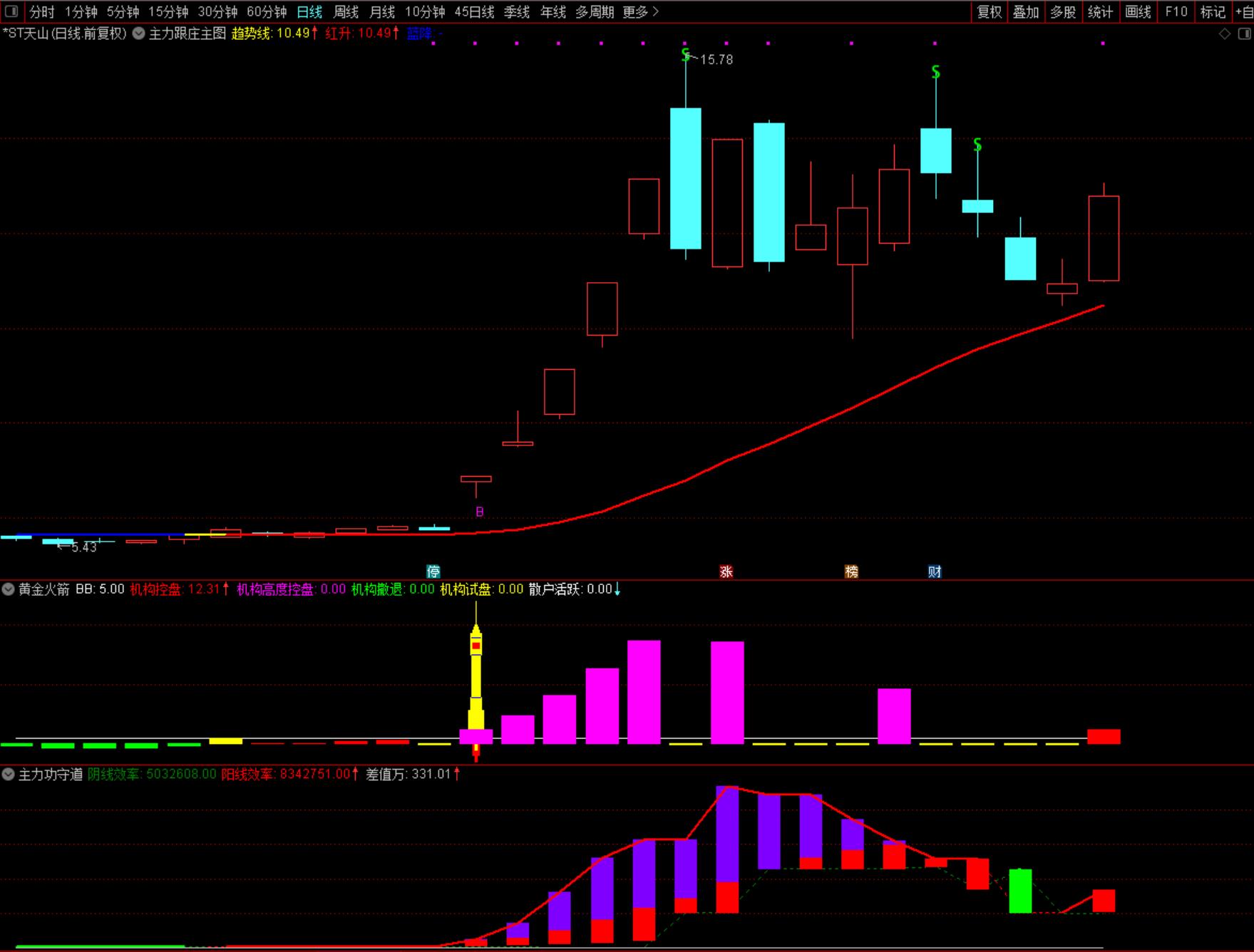Open the 多周期 multi-period view
The height and width of the screenshot is (952, 1254).
595,12
